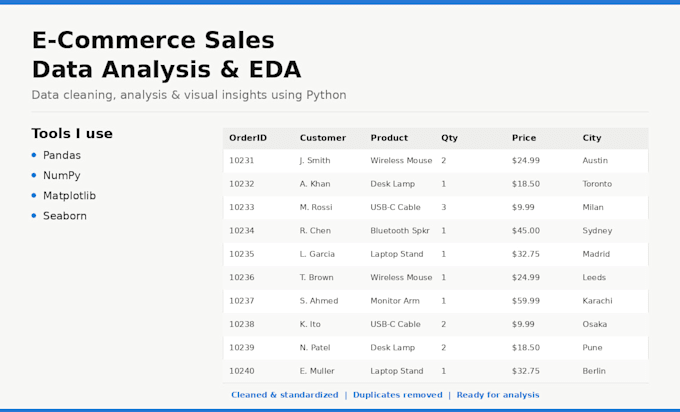
Task: Click the OrderID column header
Action: pyautogui.click(x=248, y=138)
